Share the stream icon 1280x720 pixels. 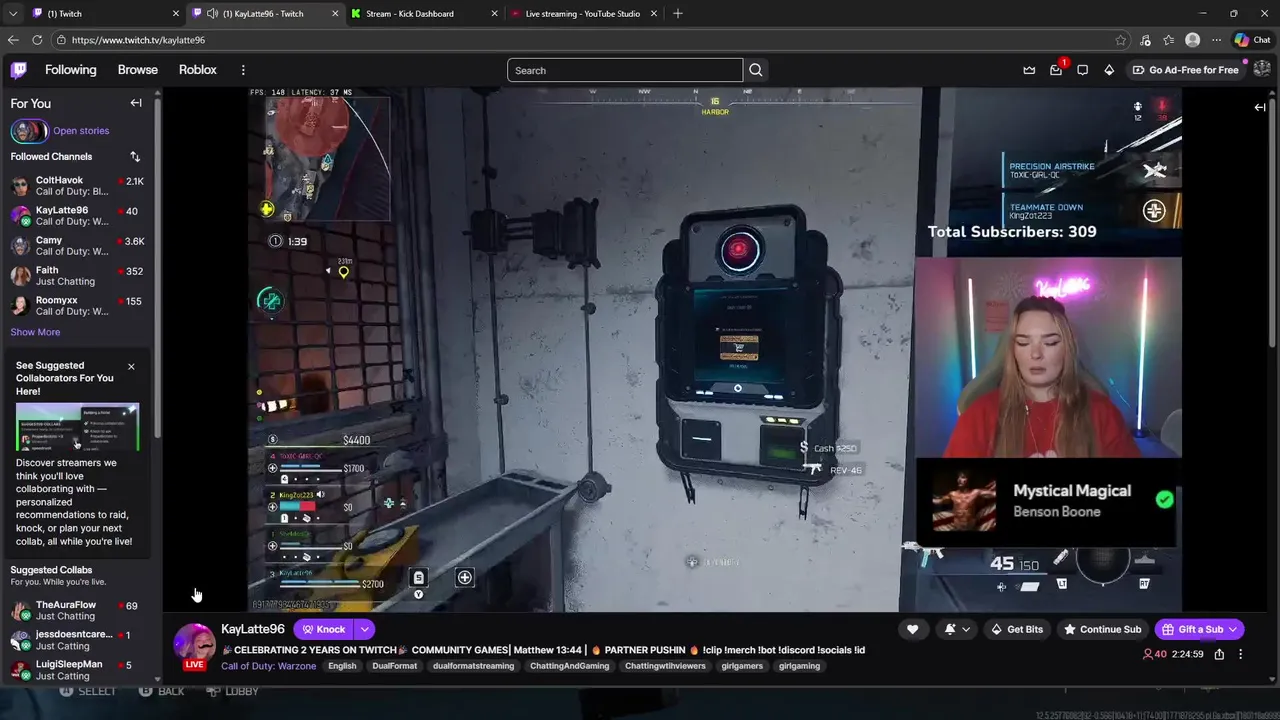[1219, 654]
